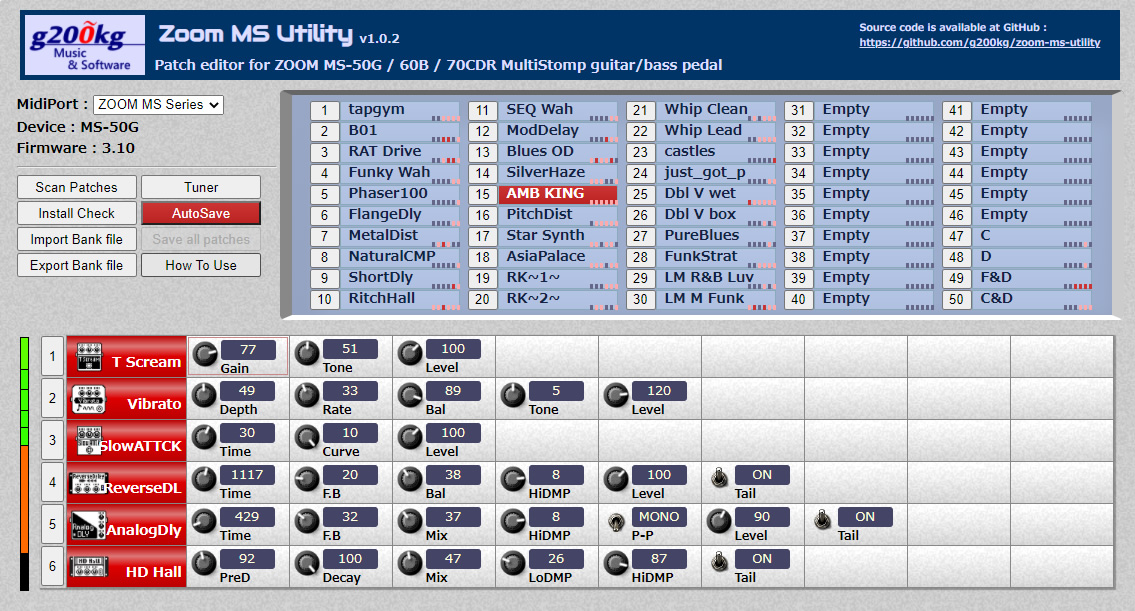The width and height of the screenshot is (1135, 611).
Task: Select patch 47 C
Action: coord(1032,236)
